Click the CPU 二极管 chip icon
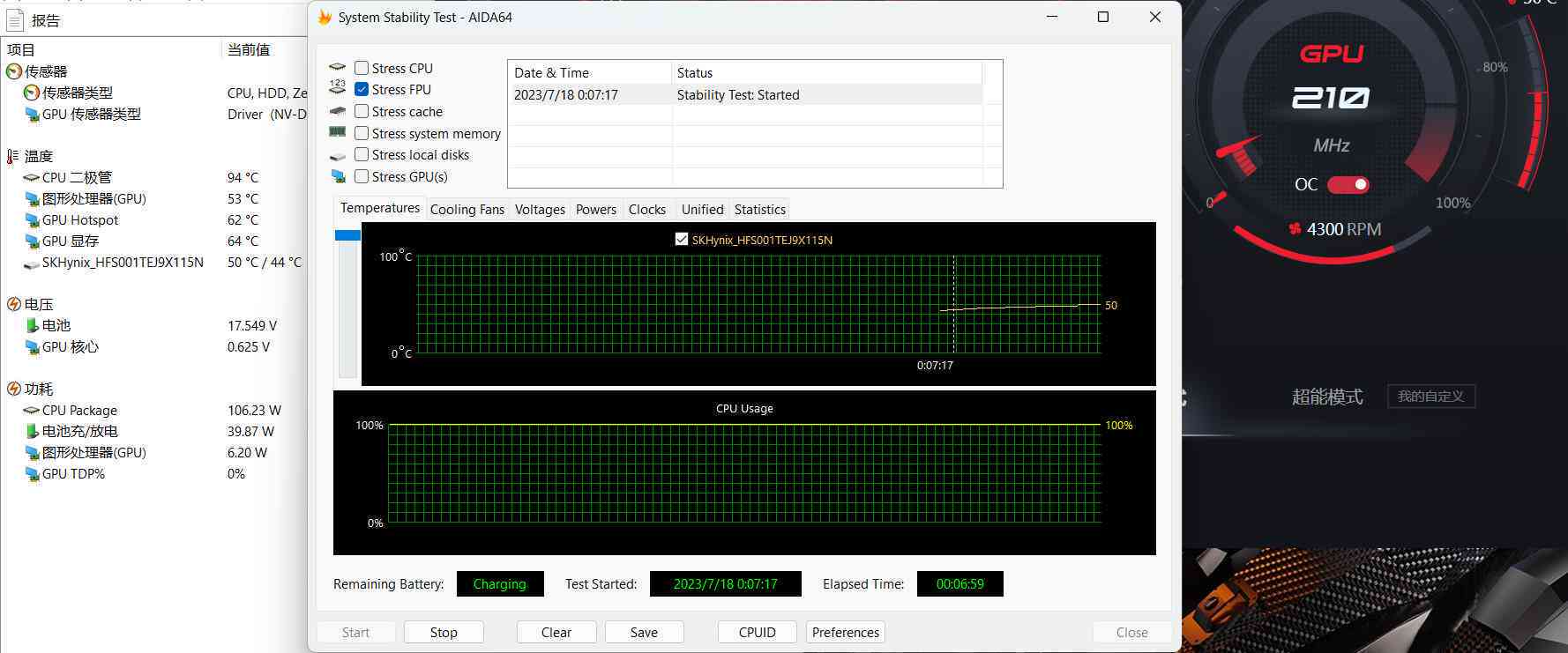 32,177
